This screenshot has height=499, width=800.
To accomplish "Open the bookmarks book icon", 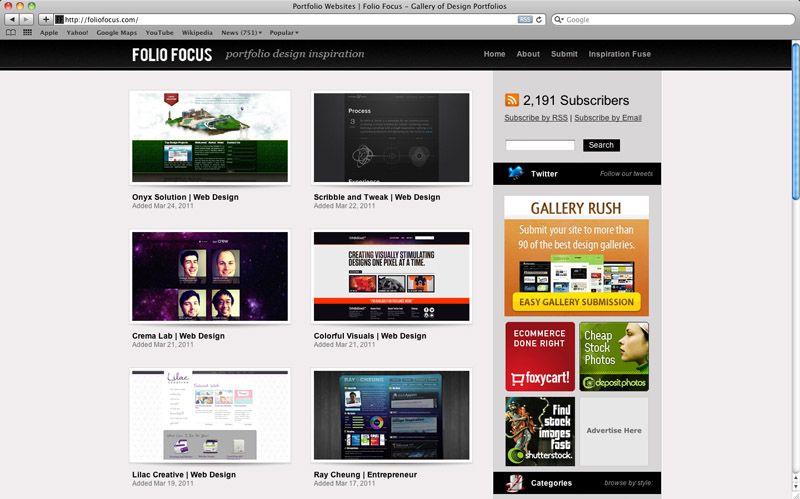I will [11, 33].
